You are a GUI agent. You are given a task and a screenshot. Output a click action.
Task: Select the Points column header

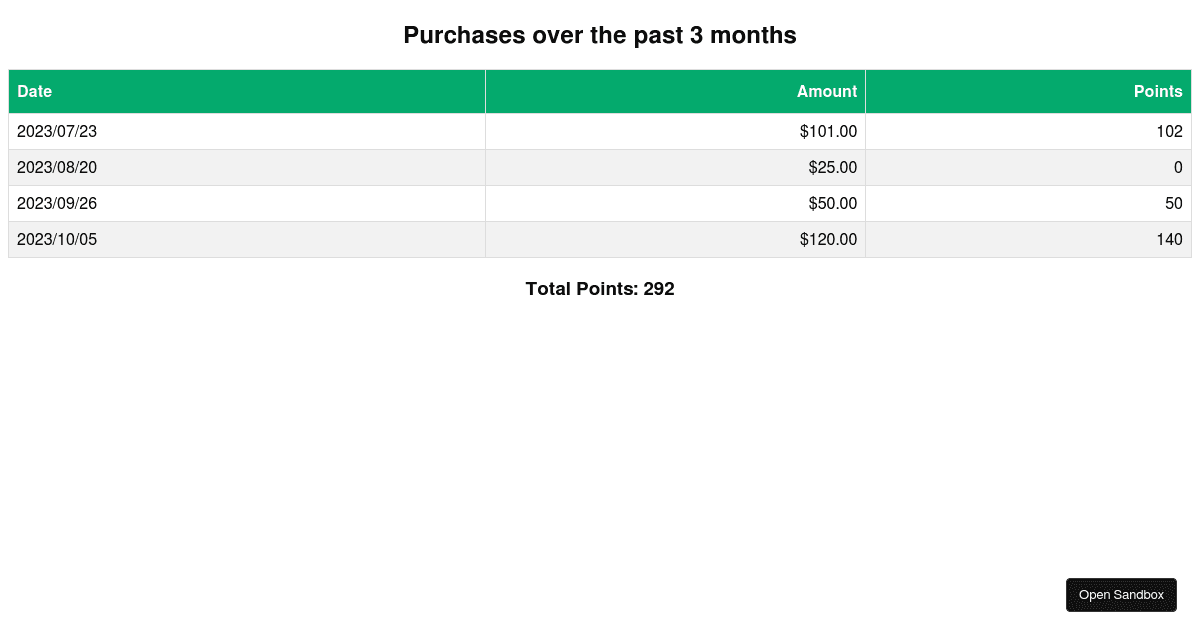click(x=1029, y=91)
